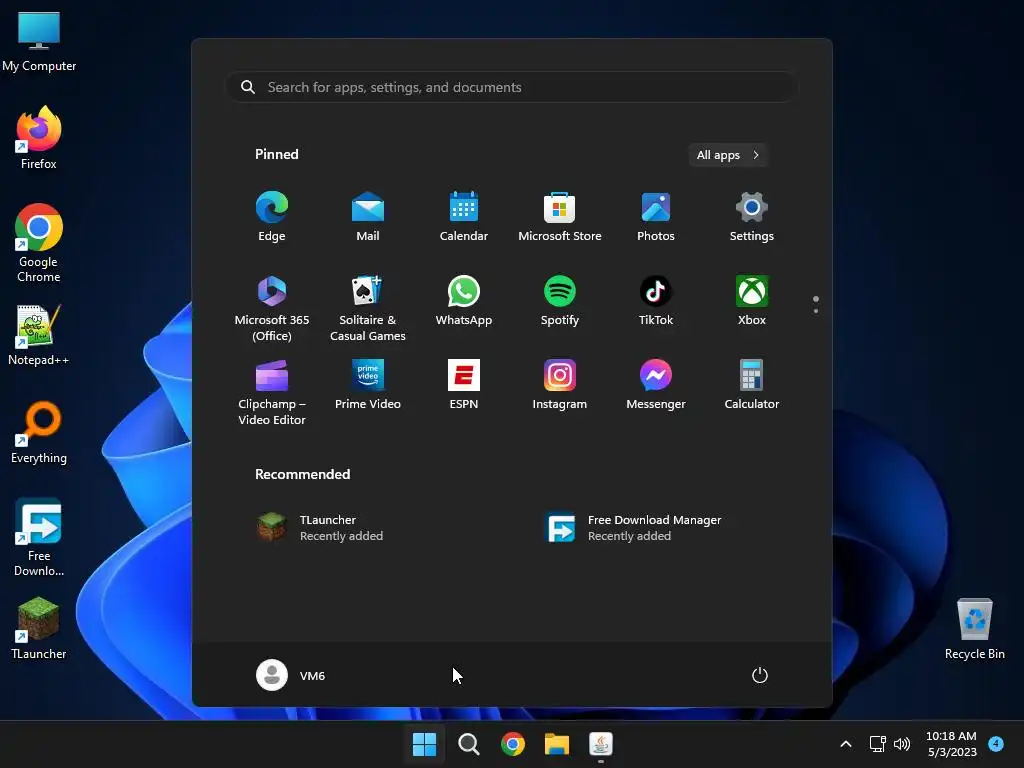Open the Calendar app

coord(464,217)
